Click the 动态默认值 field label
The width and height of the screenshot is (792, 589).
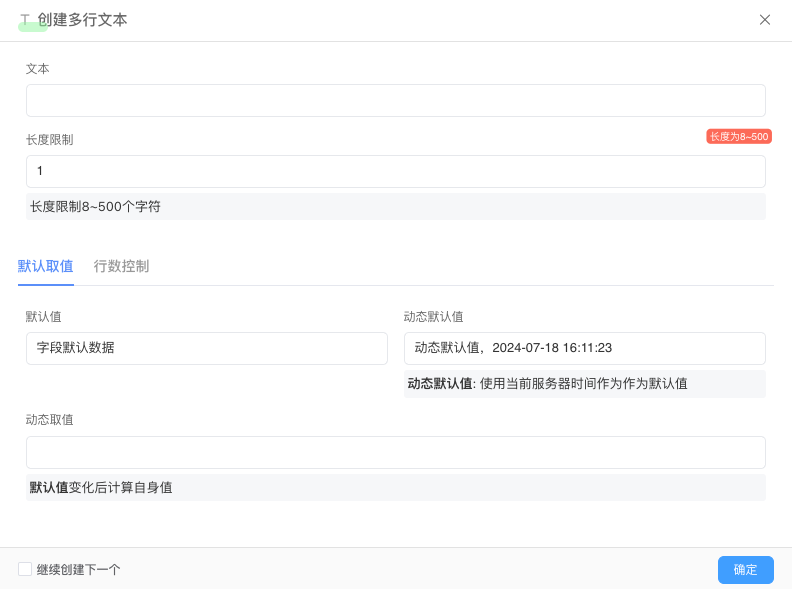(x=433, y=317)
